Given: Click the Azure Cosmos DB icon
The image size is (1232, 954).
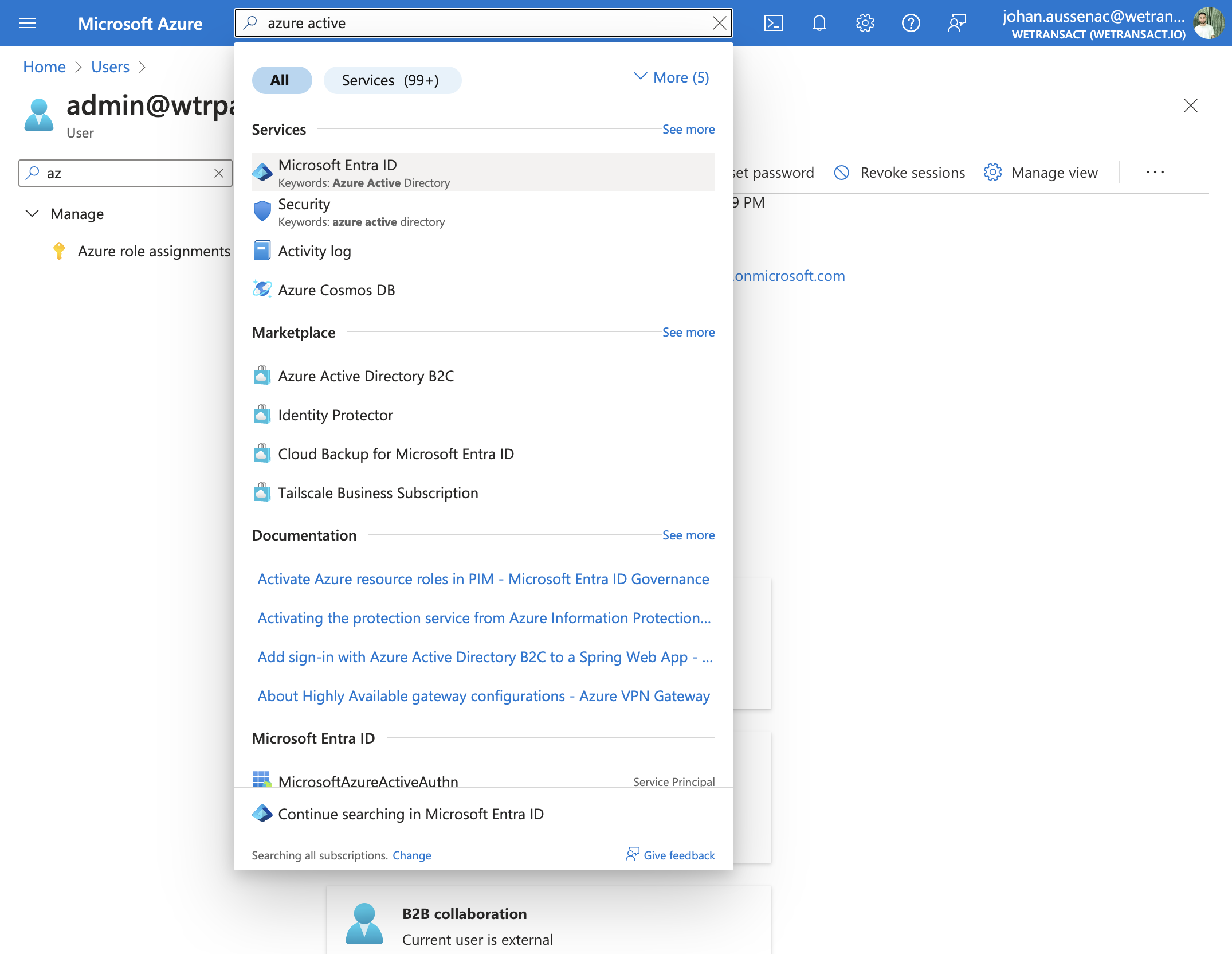Looking at the screenshot, I should pos(262,290).
